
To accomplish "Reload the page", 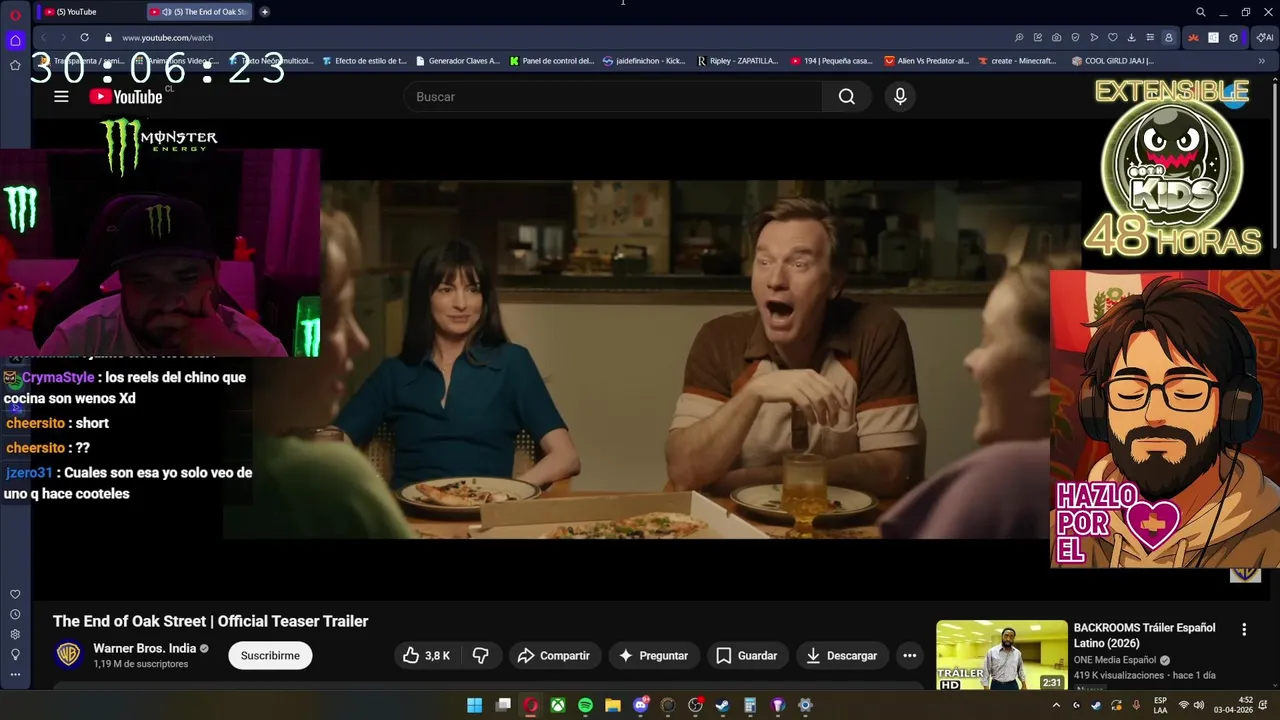I will (x=84, y=37).
